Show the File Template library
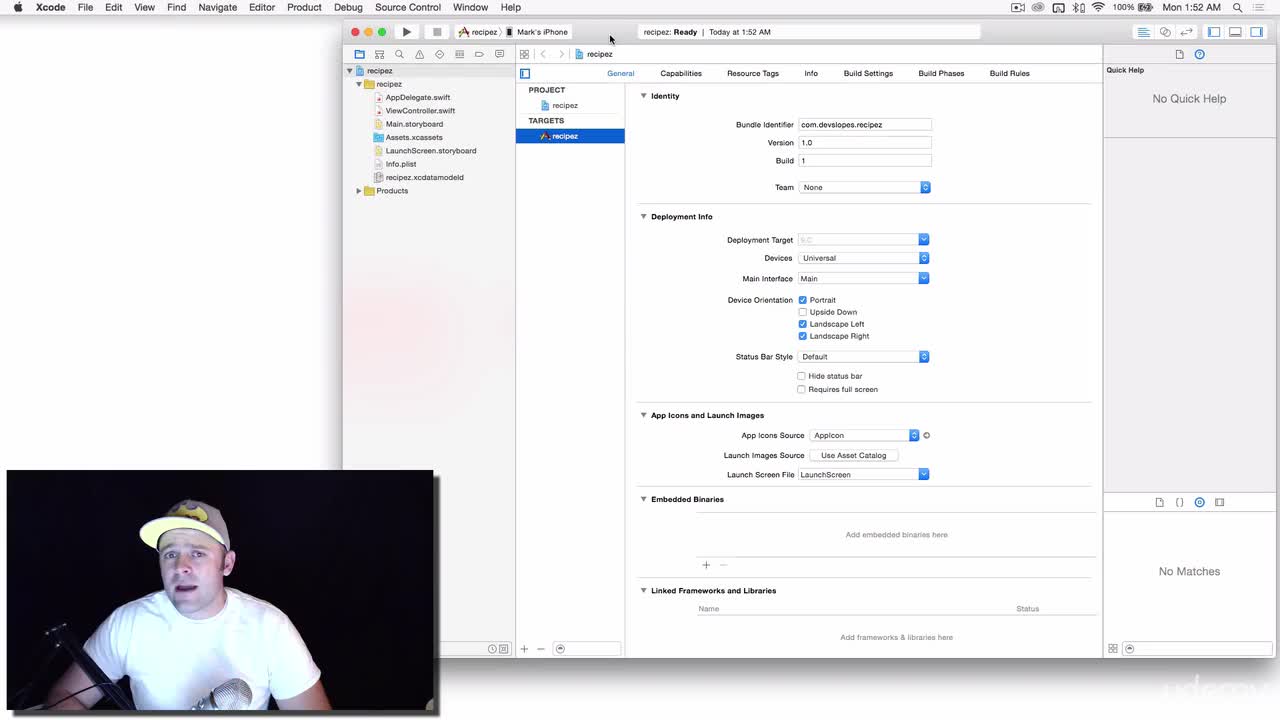 (x=1159, y=502)
